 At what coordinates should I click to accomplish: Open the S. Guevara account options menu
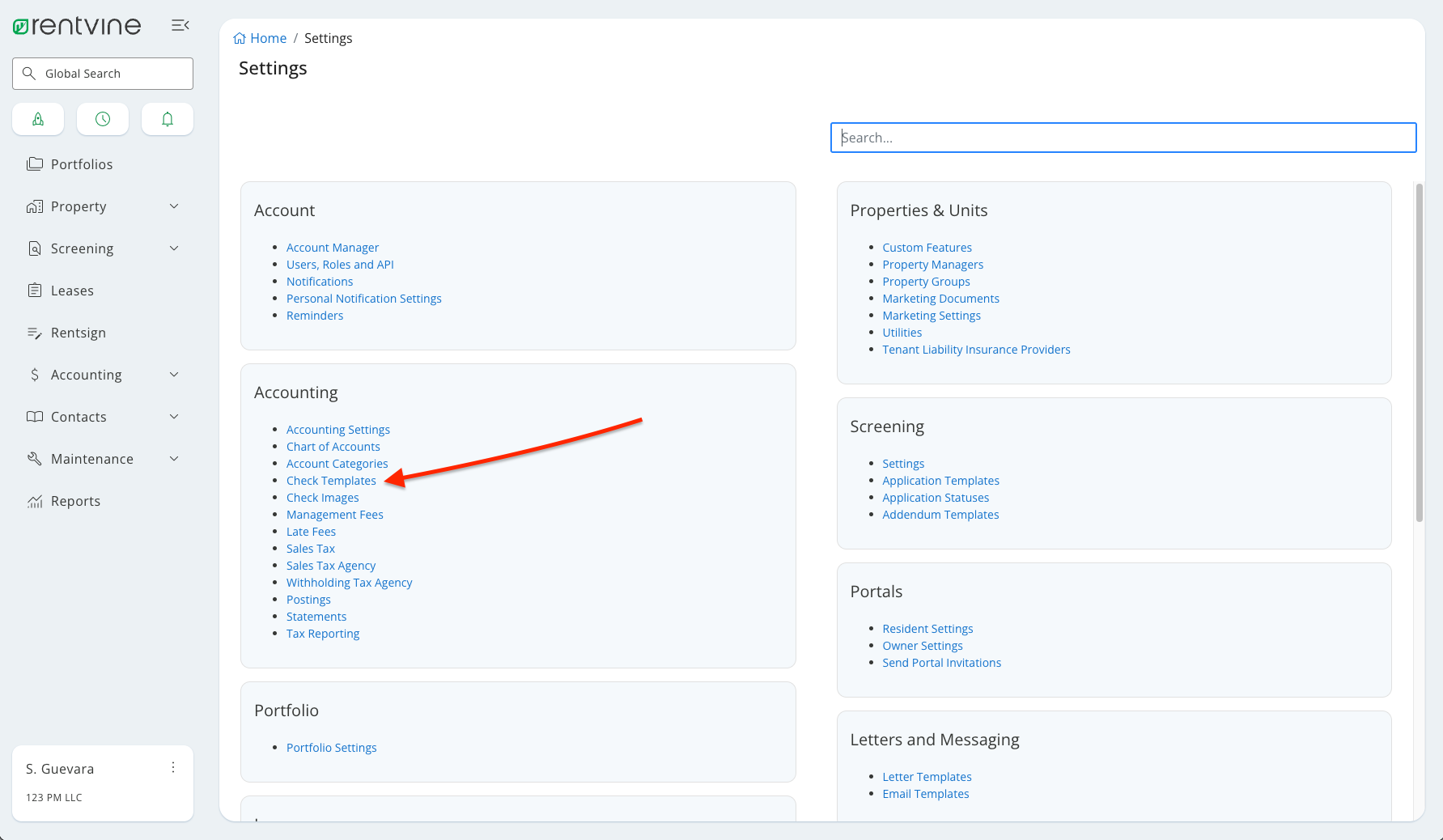[173, 766]
